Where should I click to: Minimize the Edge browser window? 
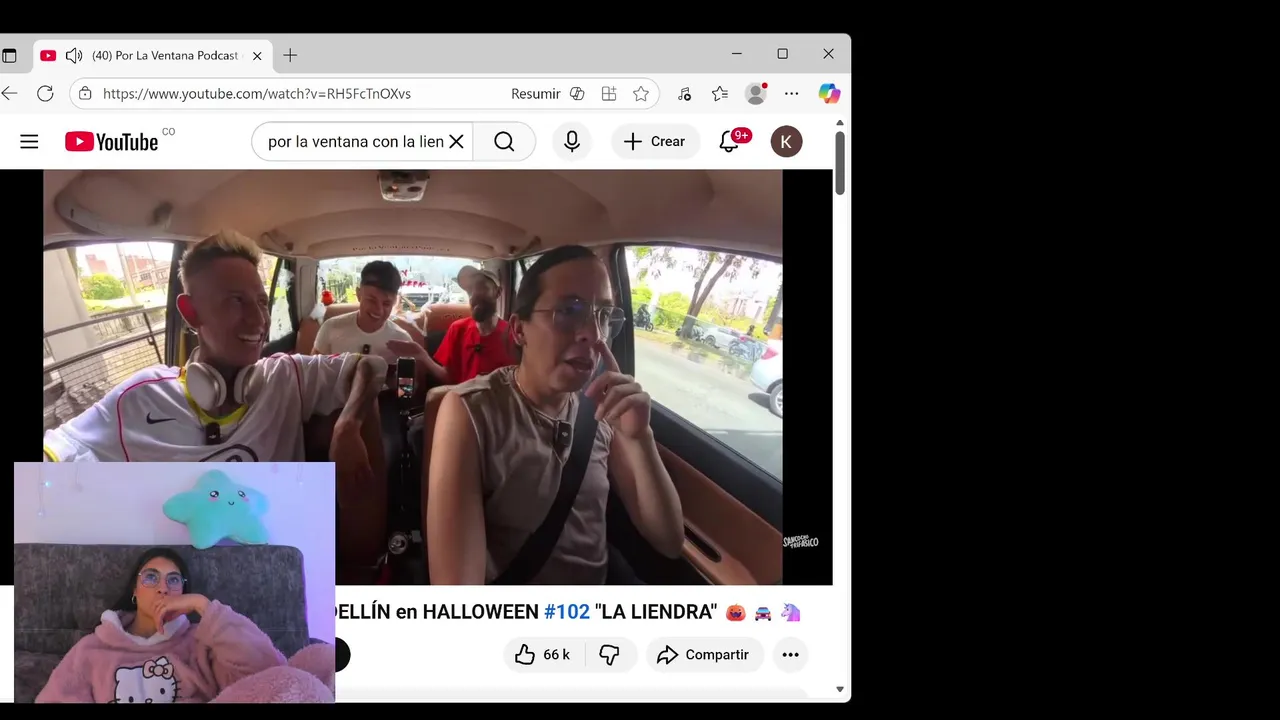click(737, 54)
